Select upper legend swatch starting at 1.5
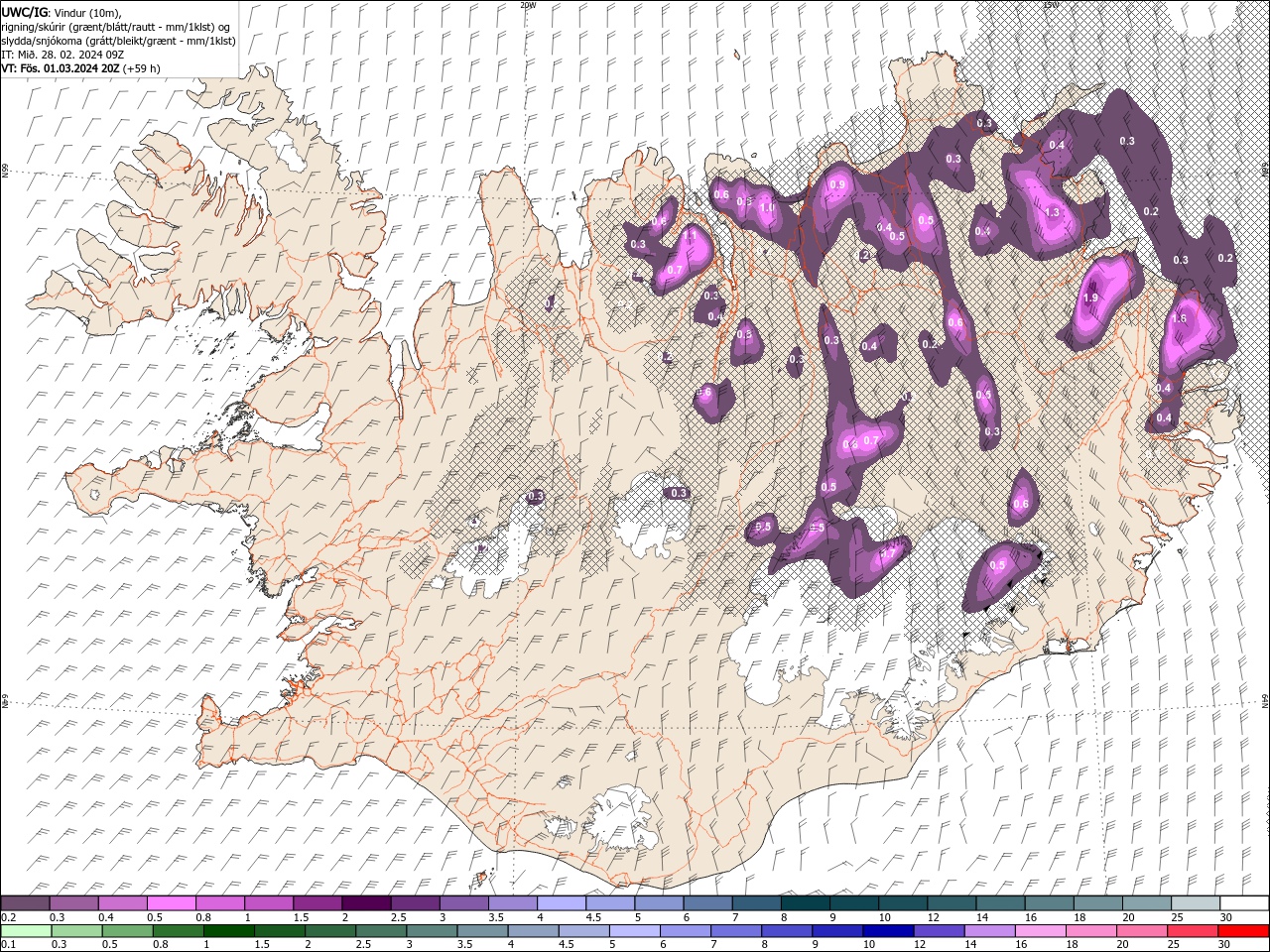1270x952 pixels. pyautogui.click(x=317, y=903)
